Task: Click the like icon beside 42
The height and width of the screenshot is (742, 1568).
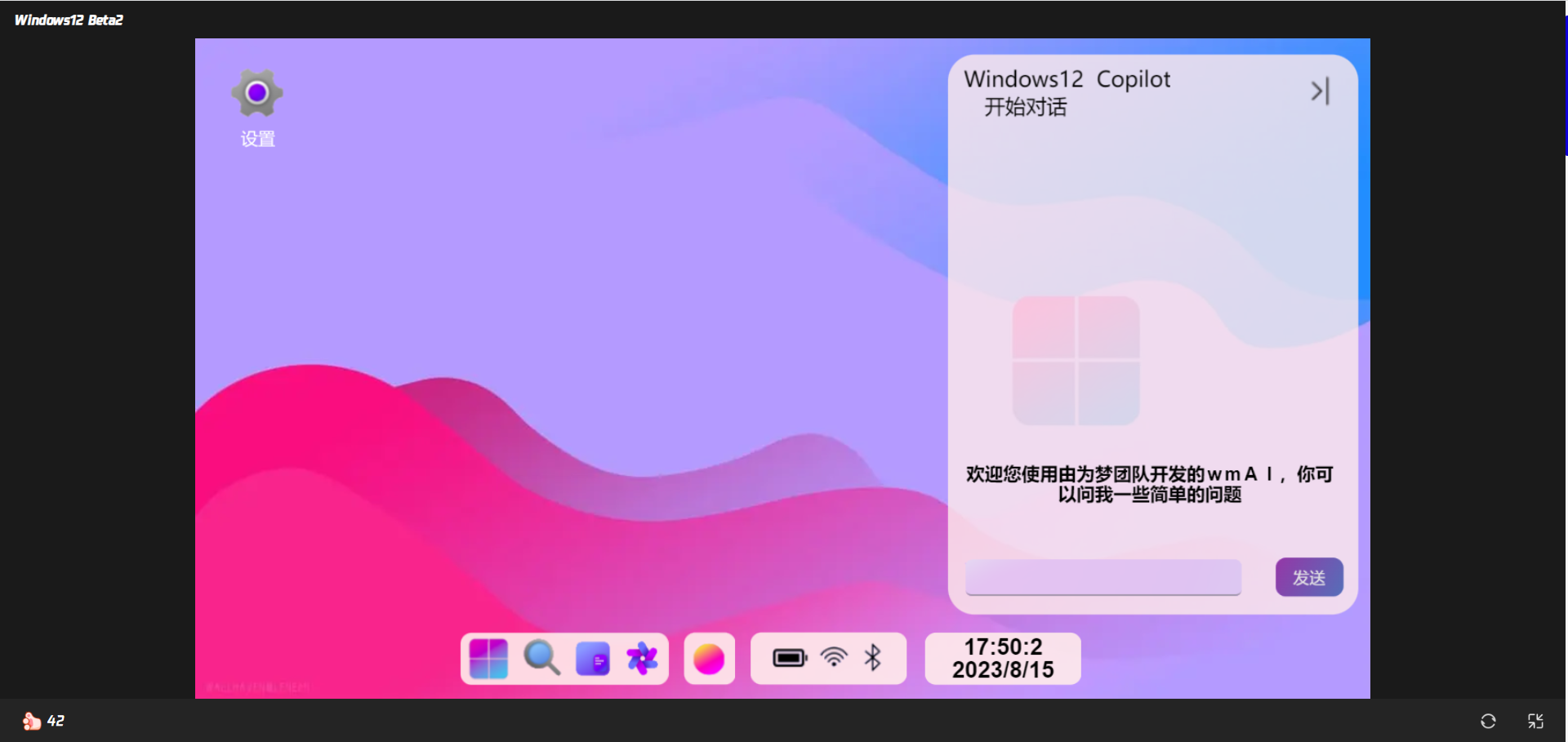Action: click(x=31, y=721)
